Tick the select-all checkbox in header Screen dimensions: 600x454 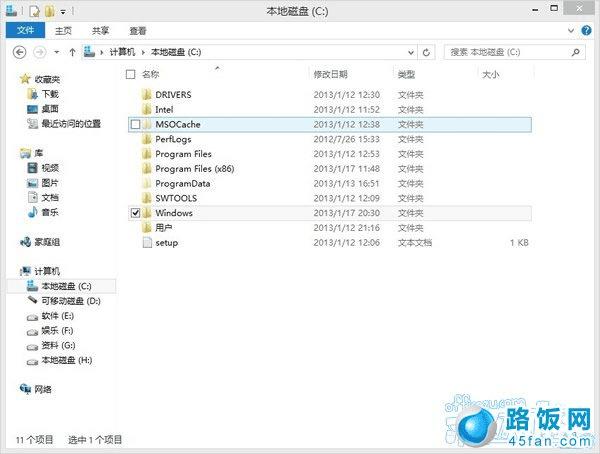coord(130,74)
